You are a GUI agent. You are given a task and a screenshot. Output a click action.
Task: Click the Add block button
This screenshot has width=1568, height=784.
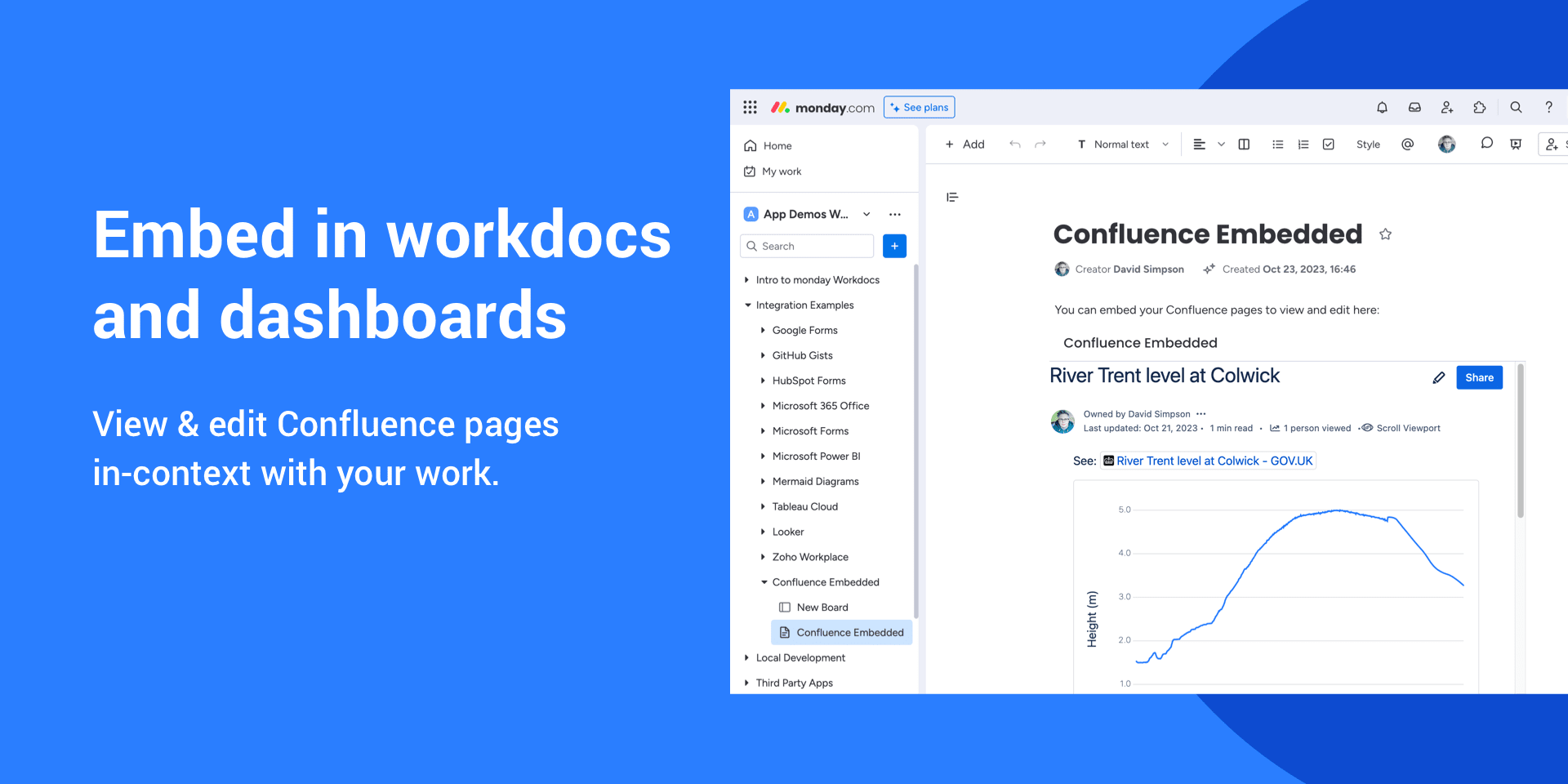point(964,145)
